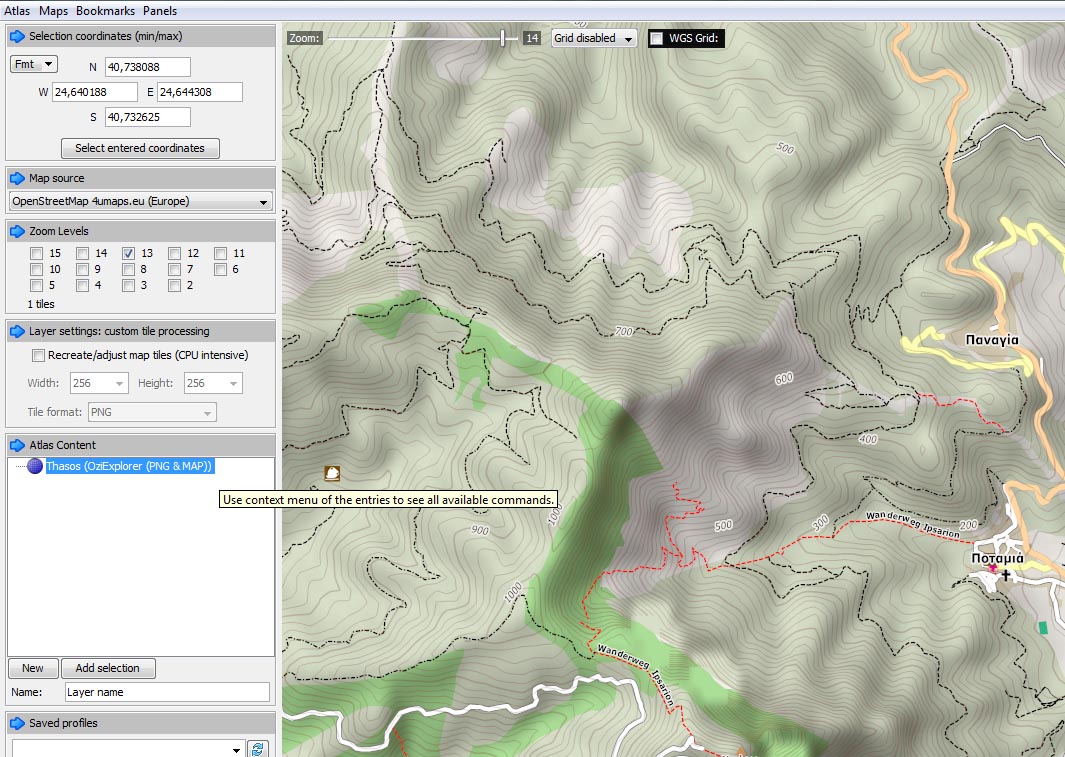Open the Grid disabled dropdown
This screenshot has height=757, width=1065.
tap(595, 39)
